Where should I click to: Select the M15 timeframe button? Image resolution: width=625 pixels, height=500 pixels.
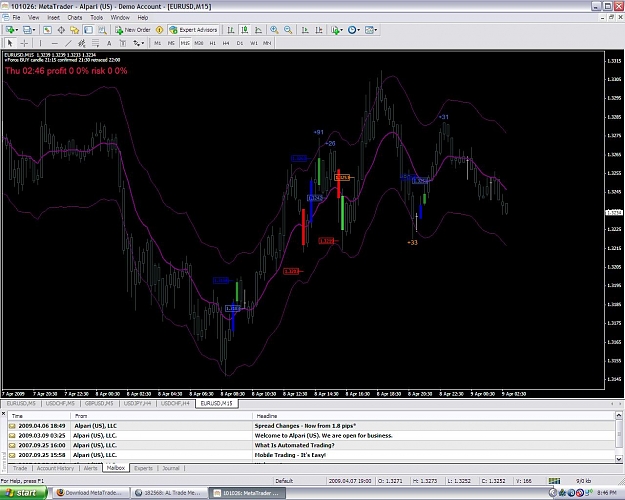tap(185, 43)
